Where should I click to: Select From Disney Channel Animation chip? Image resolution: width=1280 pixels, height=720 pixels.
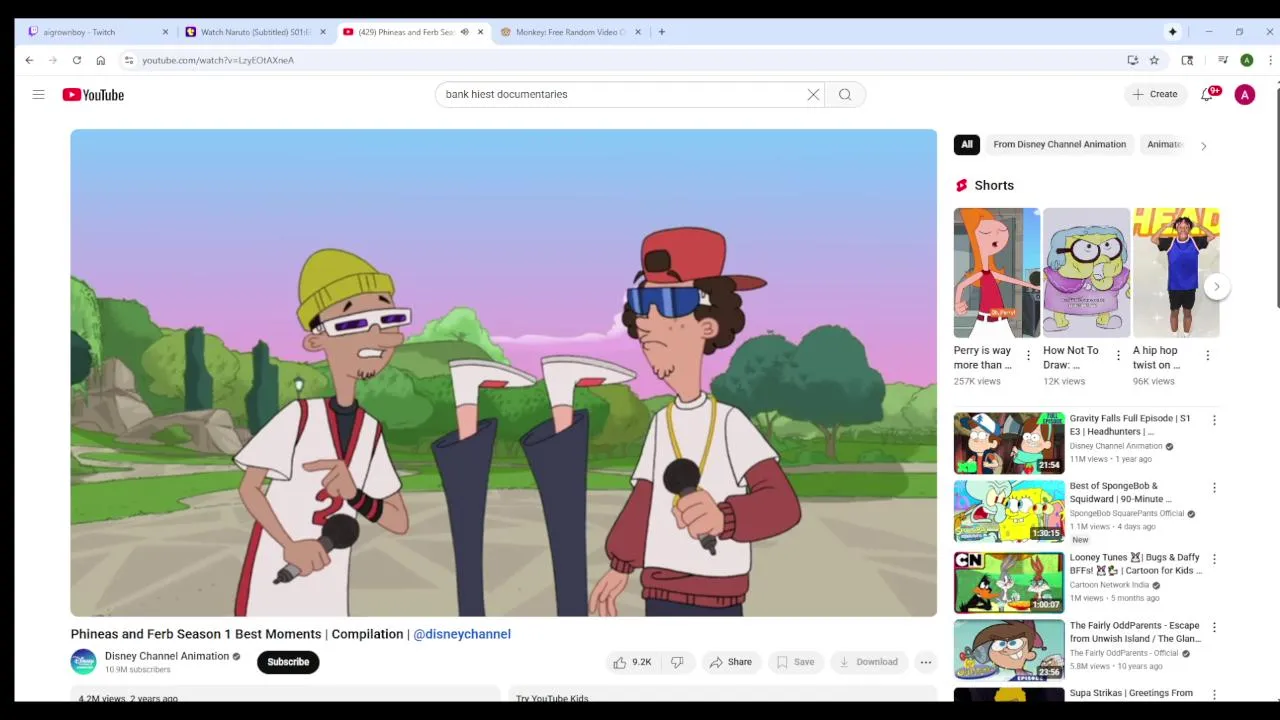1059,144
